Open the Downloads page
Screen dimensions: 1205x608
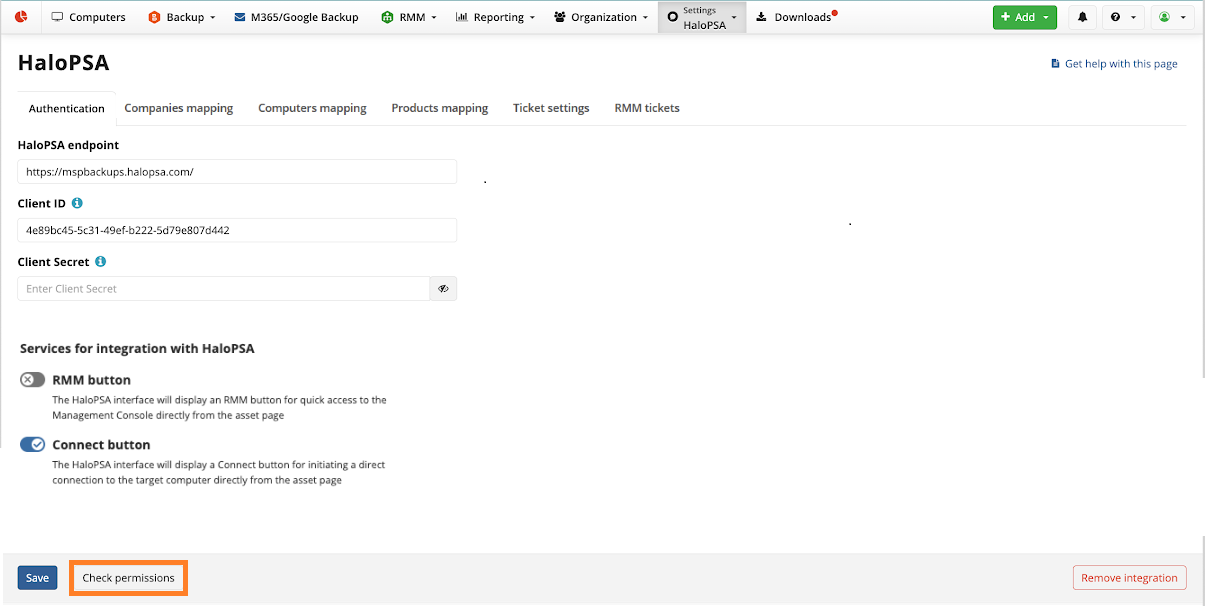[795, 17]
